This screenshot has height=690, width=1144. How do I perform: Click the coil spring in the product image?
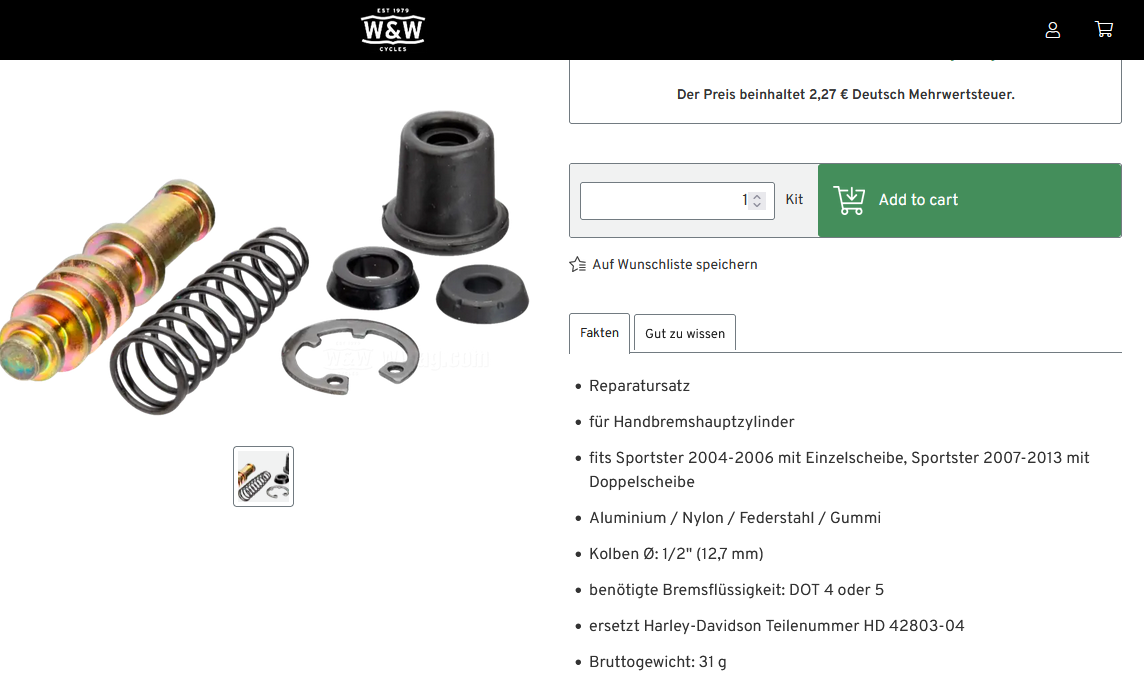click(210, 319)
